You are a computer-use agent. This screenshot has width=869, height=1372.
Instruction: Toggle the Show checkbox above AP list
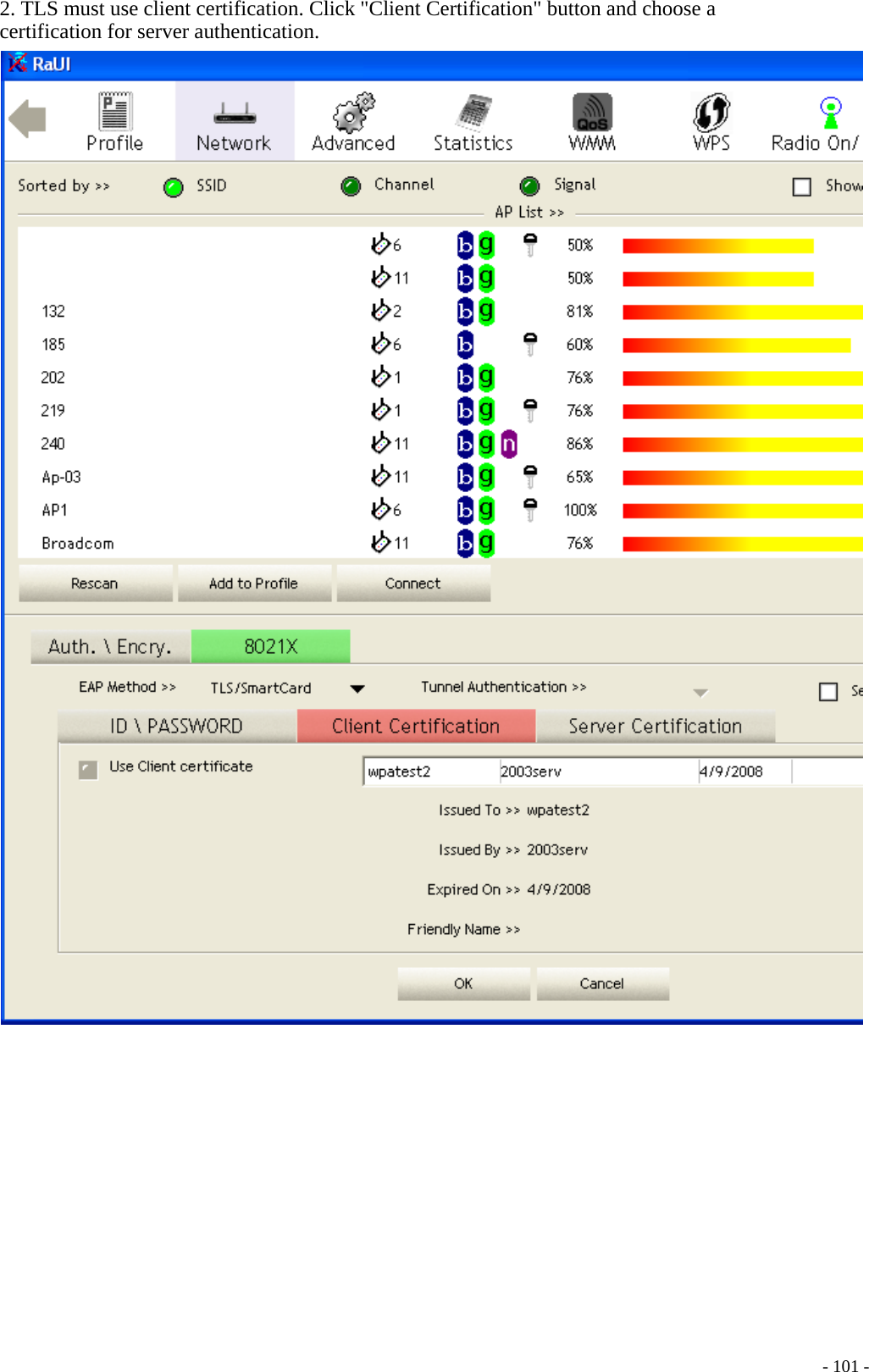(802, 186)
